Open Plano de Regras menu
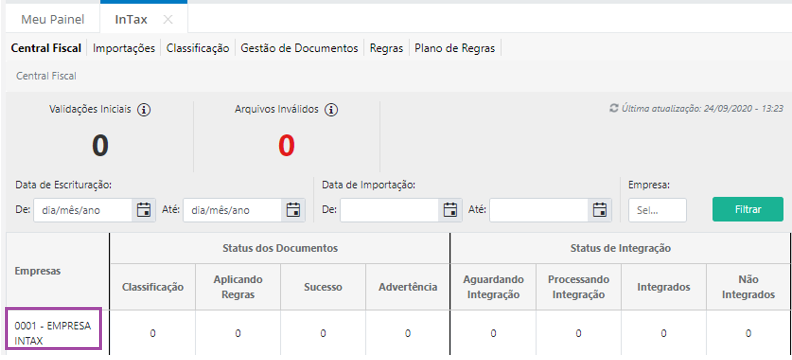 [x=455, y=48]
